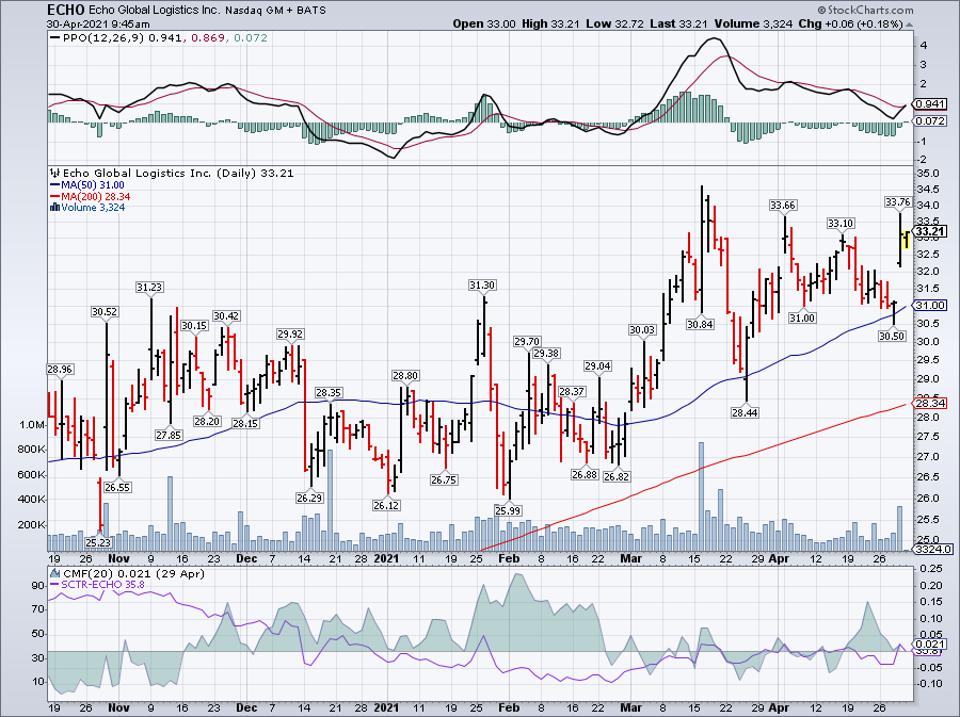Screen dimensions: 960x717
Task: Click the yellow 33.21 last-price marker
Action: (928, 231)
